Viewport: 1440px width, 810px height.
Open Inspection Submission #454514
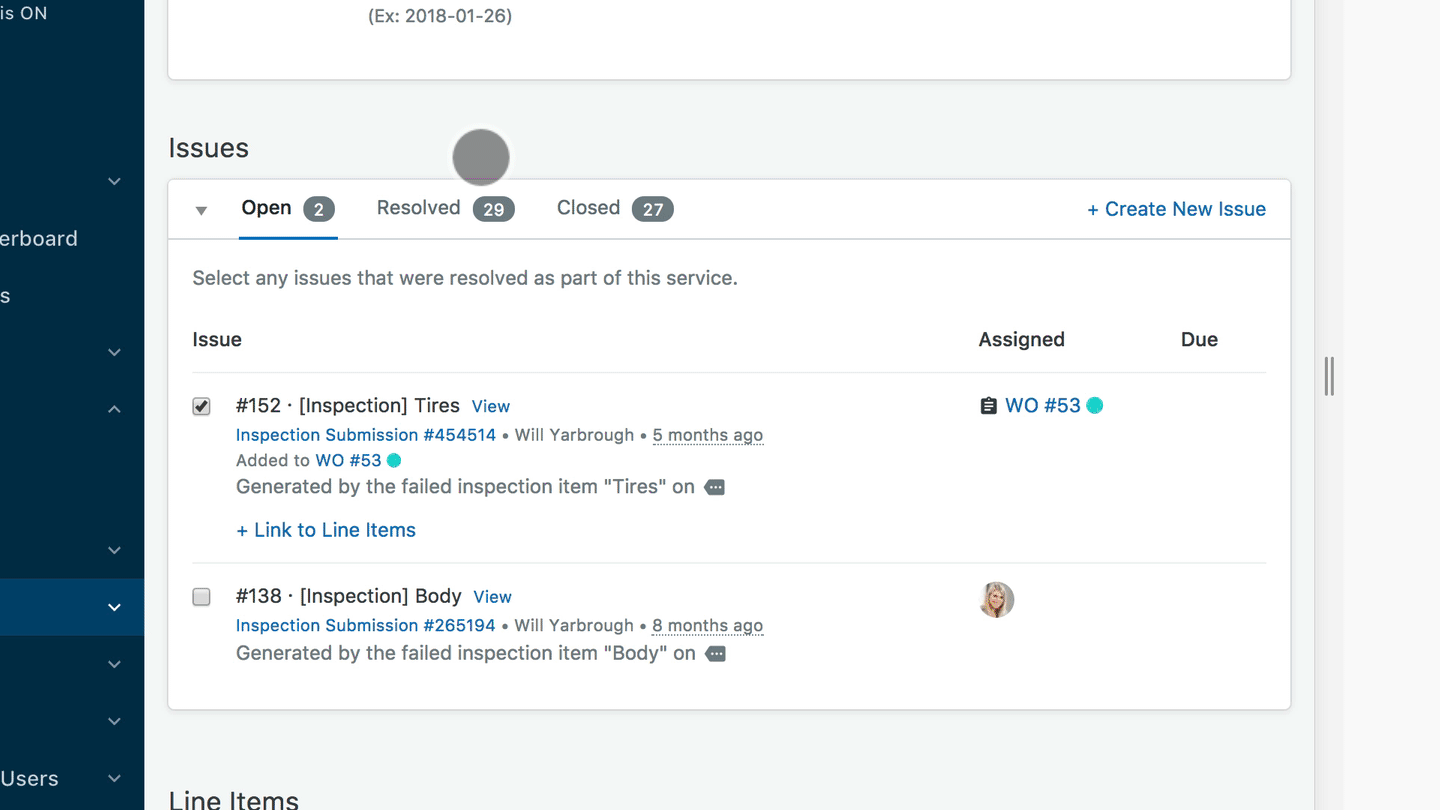point(366,435)
